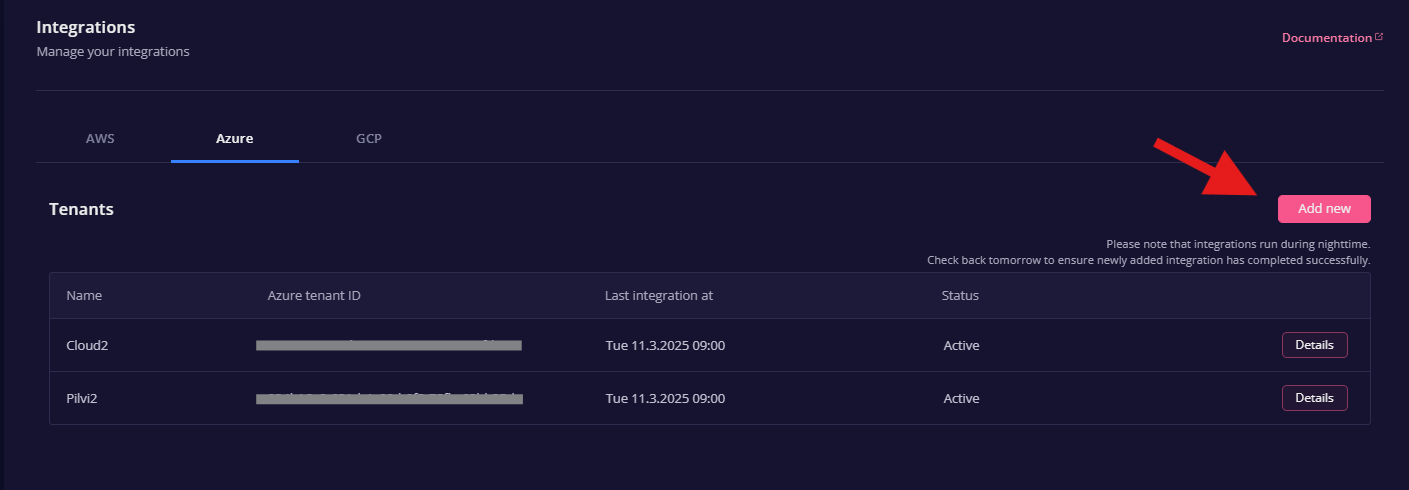Click the Azure tenant ID column header
This screenshot has width=1409, height=490.
coord(314,296)
